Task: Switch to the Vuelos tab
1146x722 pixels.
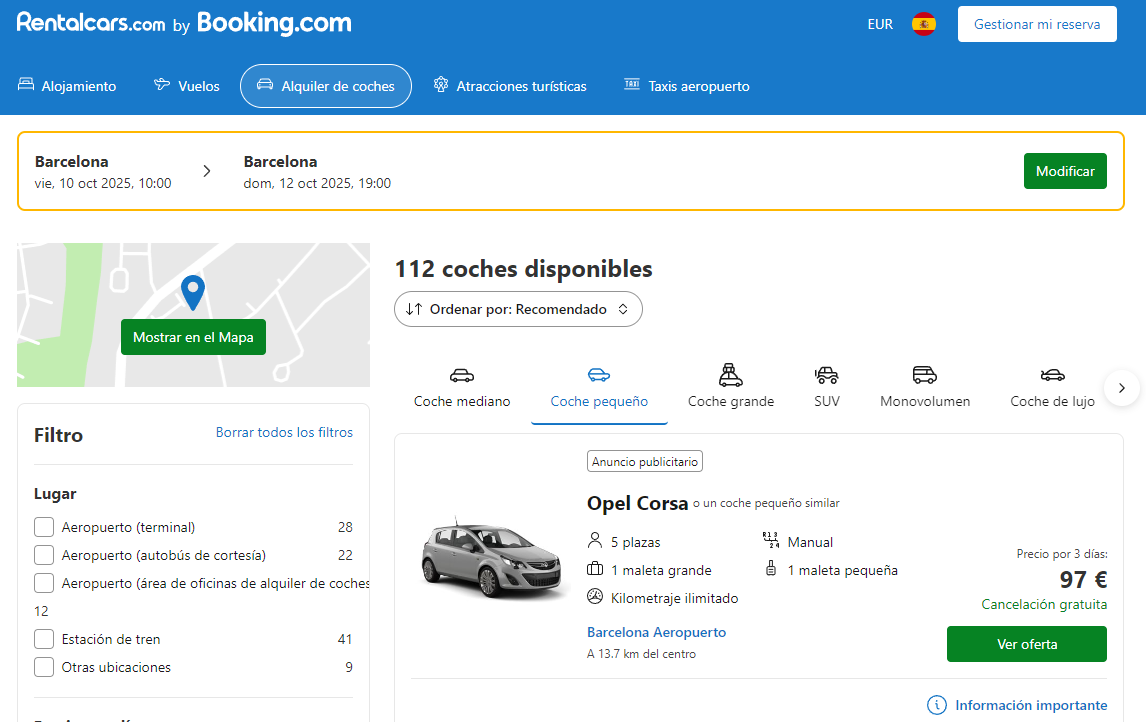Action: point(186,85)
